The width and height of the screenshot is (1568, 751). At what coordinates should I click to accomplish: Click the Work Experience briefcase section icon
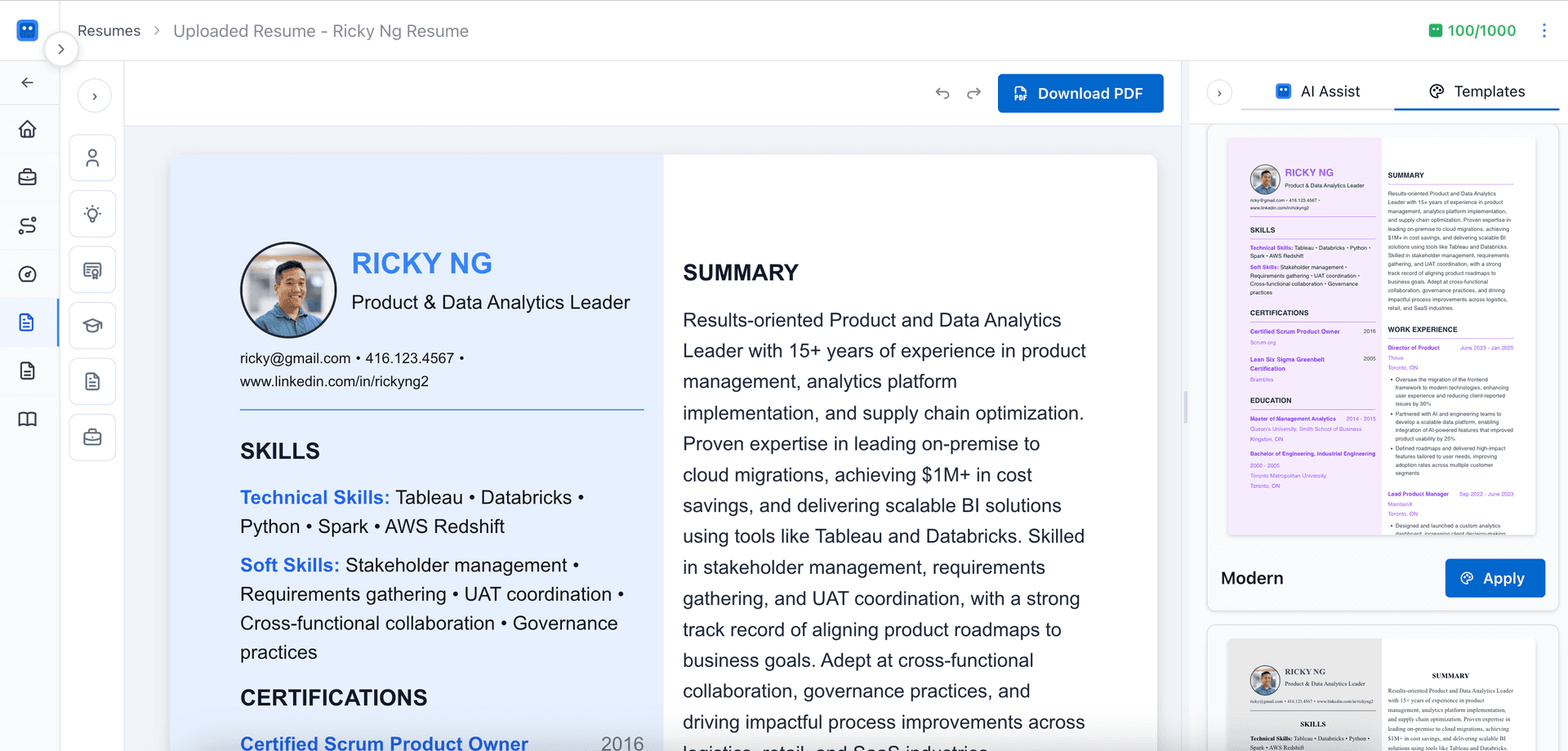coord(92,437)
